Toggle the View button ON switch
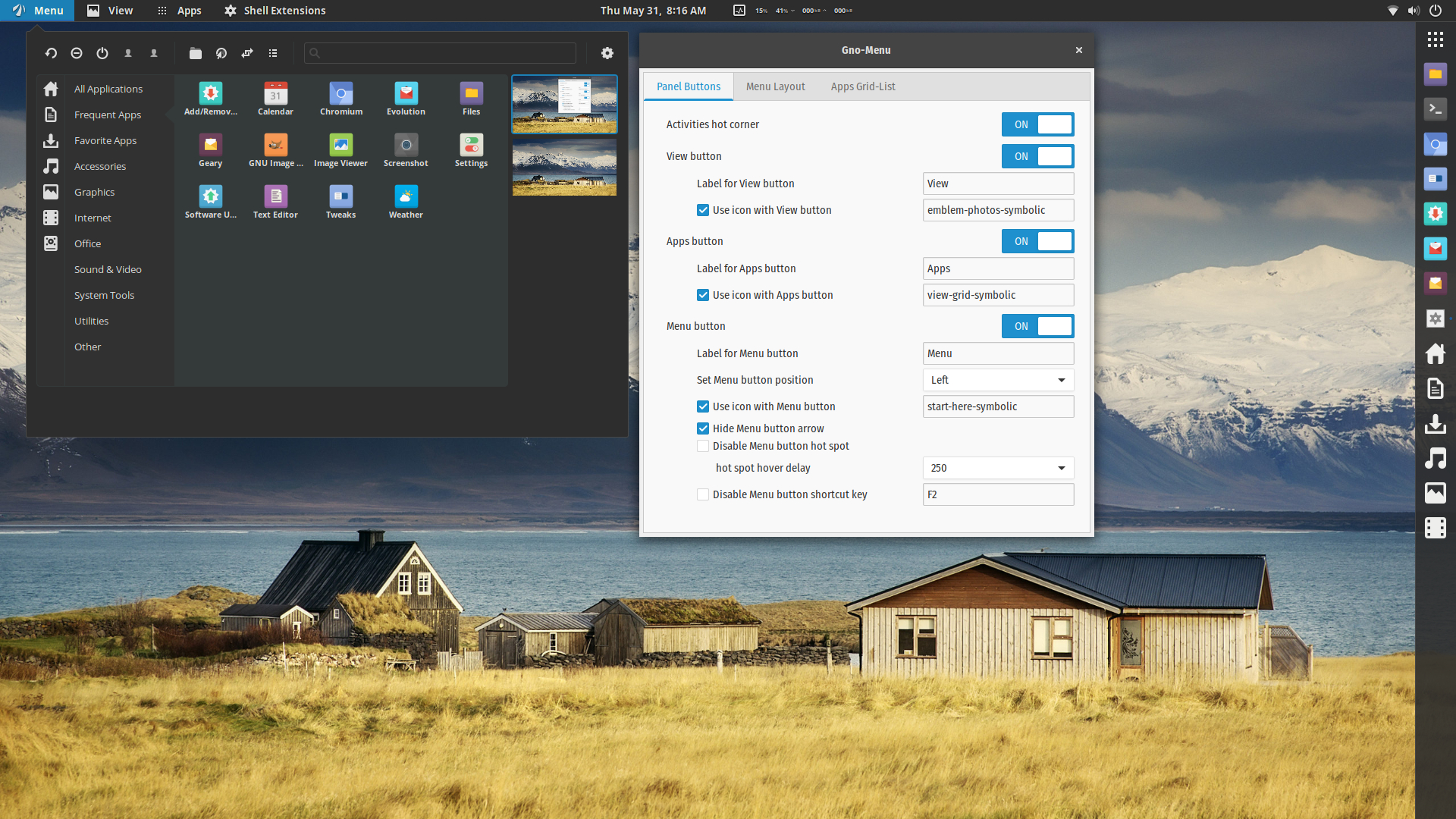Viewport: 1456px width, 819px height. pyautogui.click(x=1037, y=155)
